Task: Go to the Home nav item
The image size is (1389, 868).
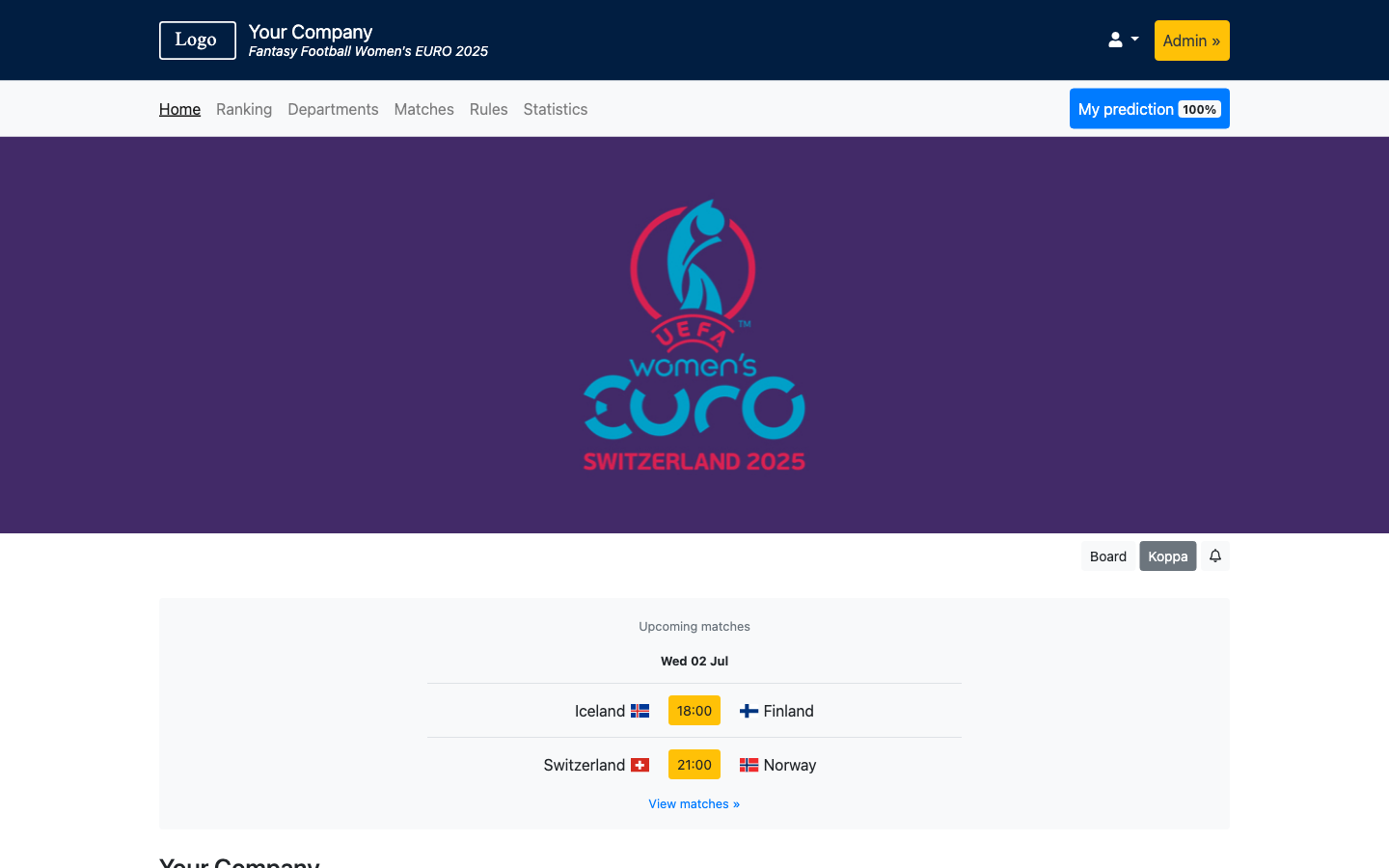Action: click(179, 109)
